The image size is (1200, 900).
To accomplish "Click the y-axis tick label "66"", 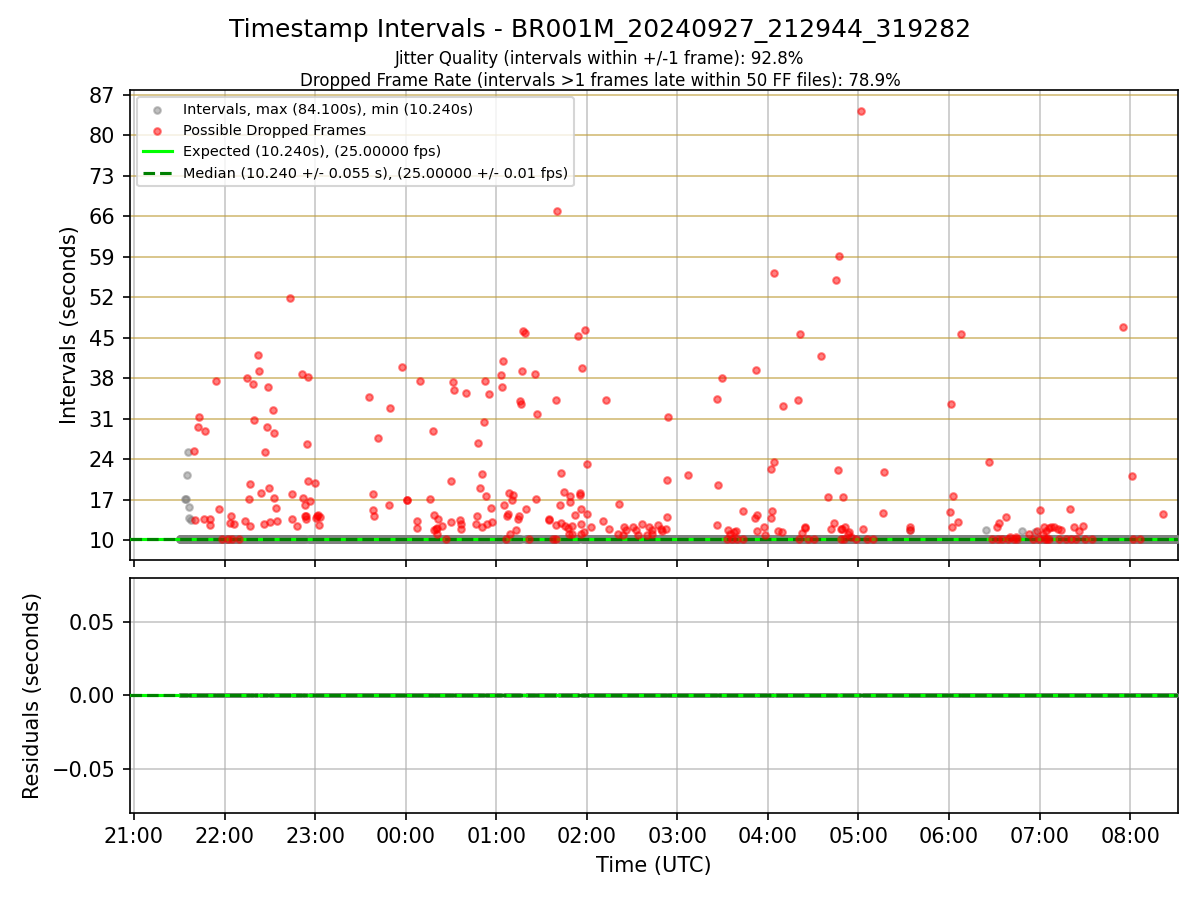I will [103, 216].
